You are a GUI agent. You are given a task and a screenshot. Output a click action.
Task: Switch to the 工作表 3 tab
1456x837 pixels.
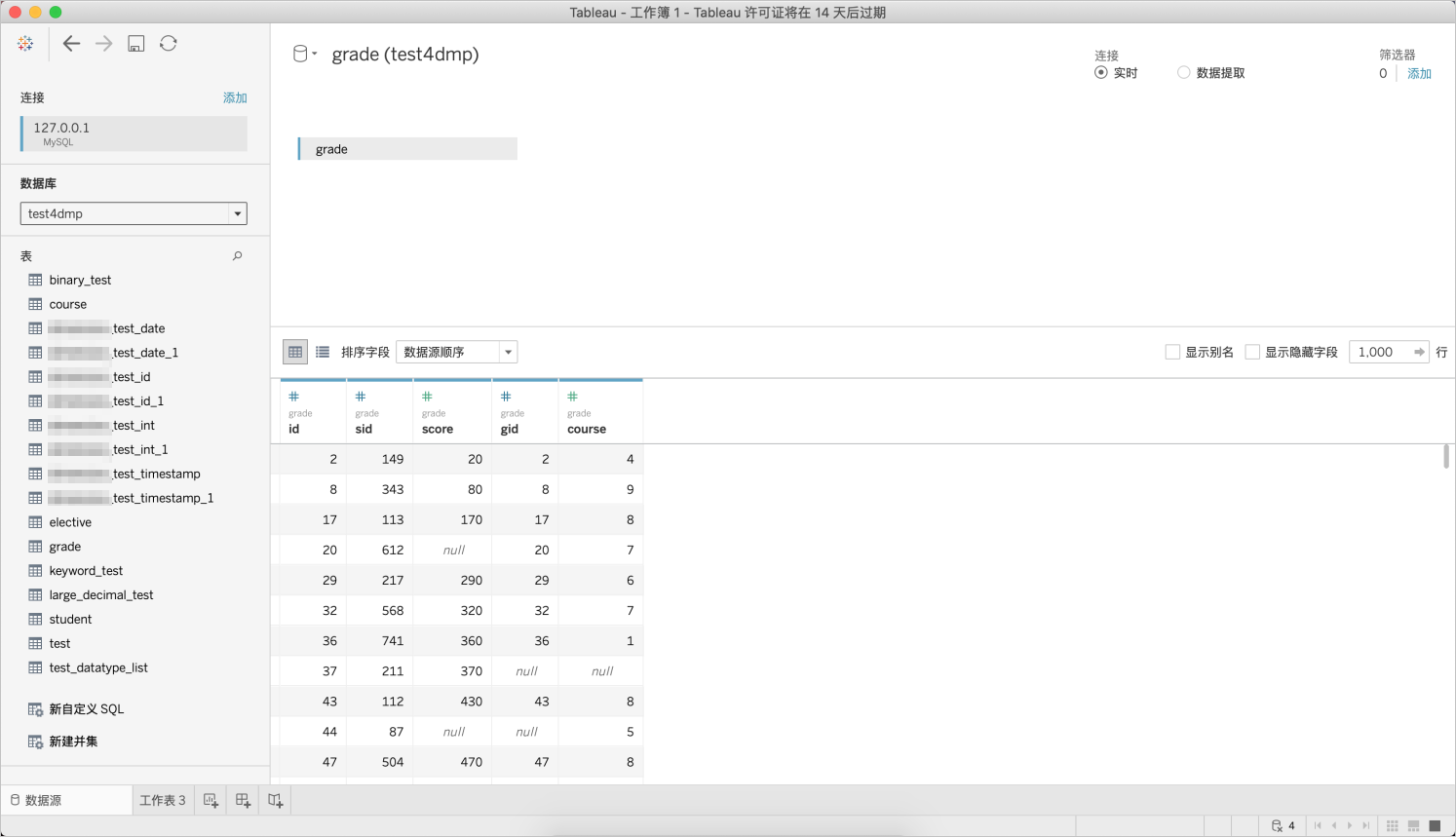pos(163,800)
